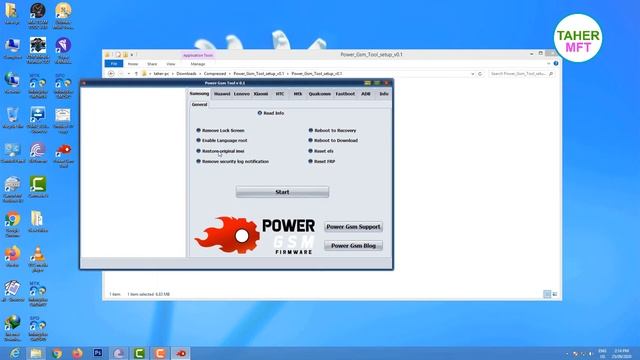640x360 pixels.
Task: Switch Explorer to large icons view
Action: 554,294
